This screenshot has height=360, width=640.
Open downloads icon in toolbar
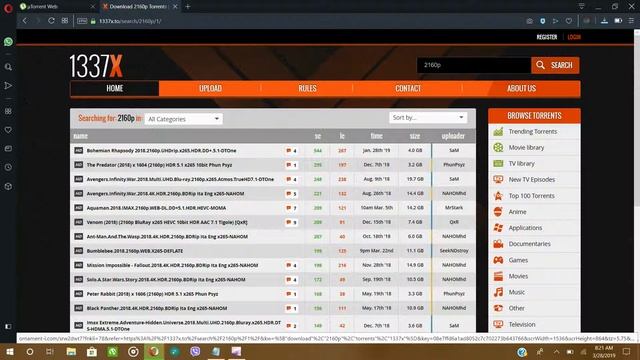point(604,21)
